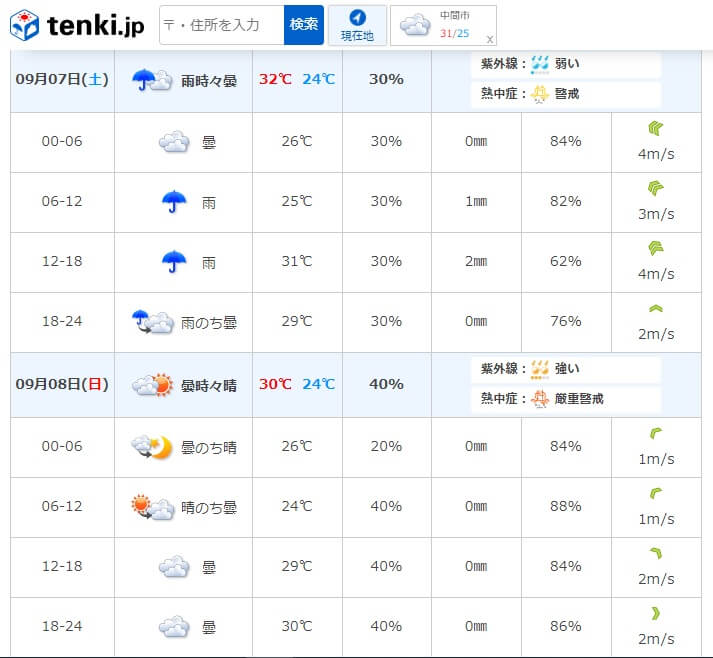Click the 24℃ low in 09月07日 header
The height and width of the screenshot is (658, 713).
pos(319,79)
